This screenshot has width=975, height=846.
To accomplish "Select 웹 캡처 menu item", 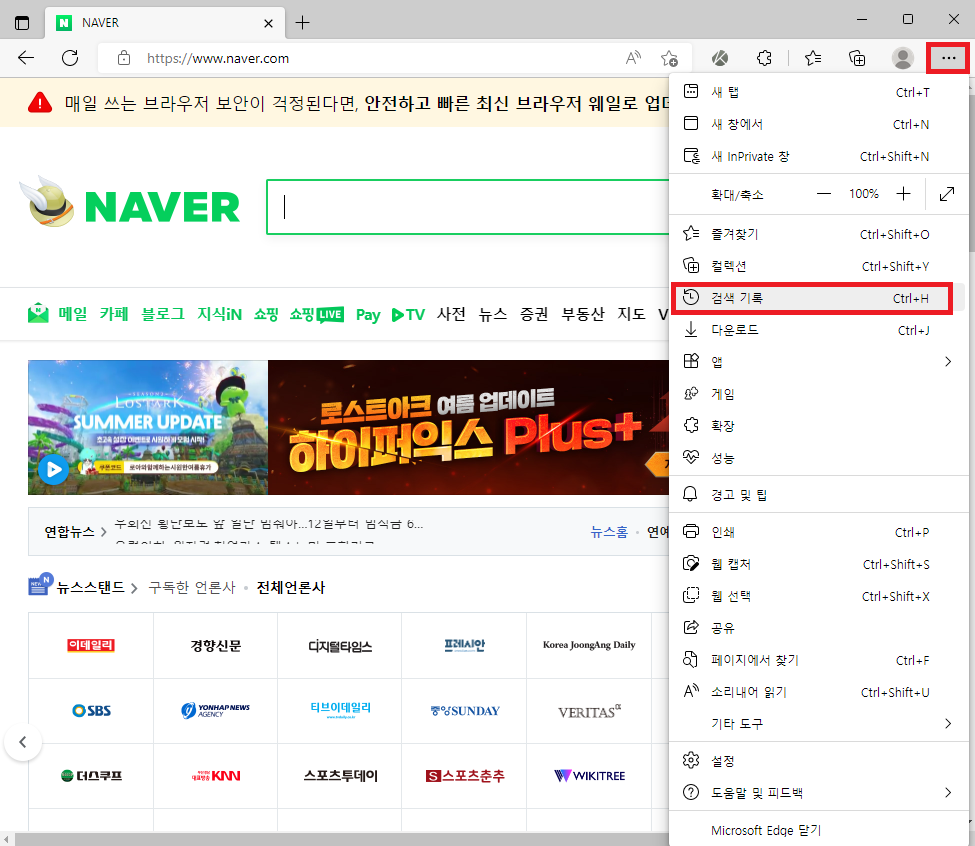I will coord(818,564).
